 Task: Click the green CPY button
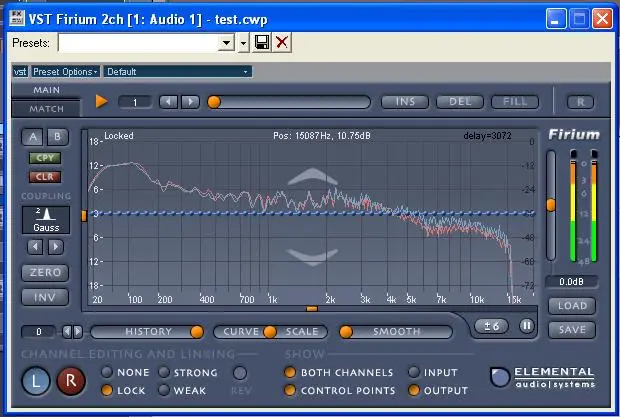(45, 158)
